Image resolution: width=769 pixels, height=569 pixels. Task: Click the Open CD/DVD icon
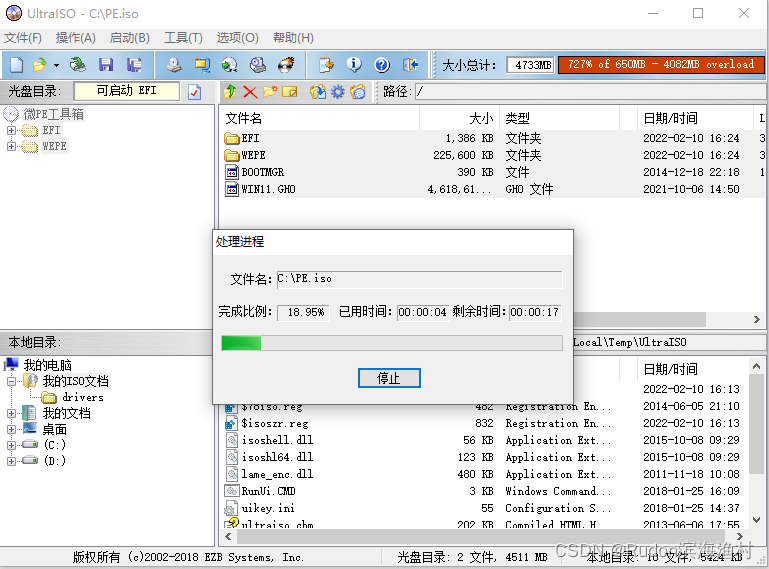point(77,65)
